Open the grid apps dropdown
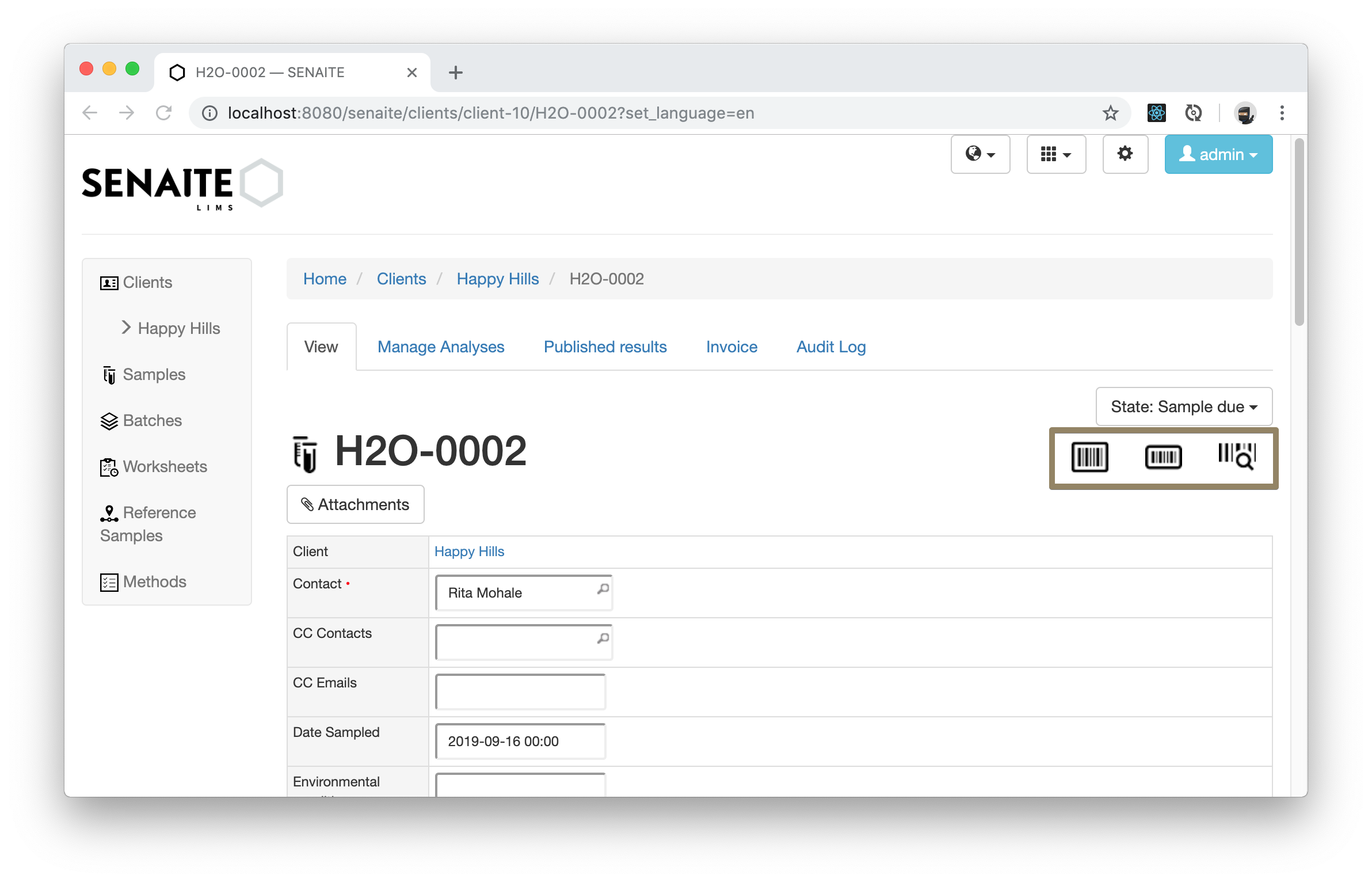This screenshot has height=882, width=1372. click(x=1055, y=154)
